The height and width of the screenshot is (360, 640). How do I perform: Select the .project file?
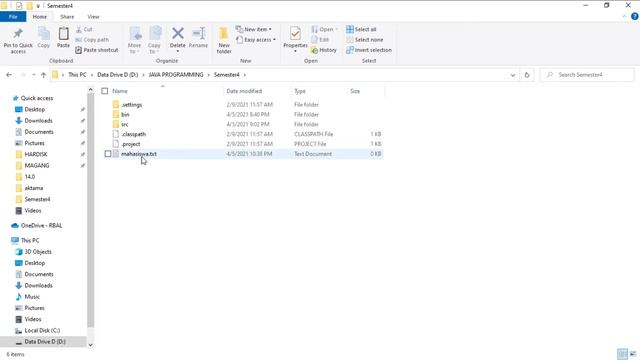[131, 144]
